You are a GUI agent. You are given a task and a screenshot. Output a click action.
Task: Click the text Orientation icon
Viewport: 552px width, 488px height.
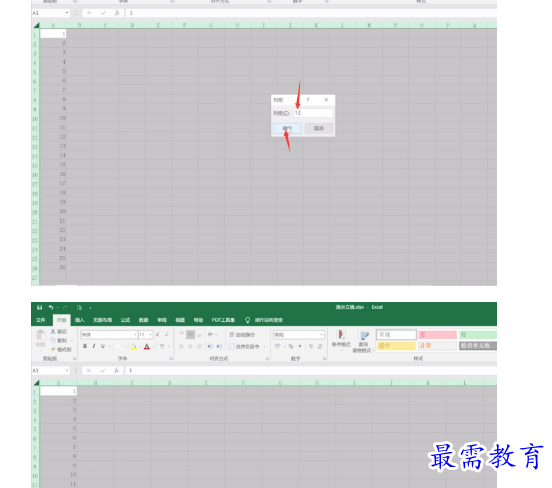[x=210, y=334]
